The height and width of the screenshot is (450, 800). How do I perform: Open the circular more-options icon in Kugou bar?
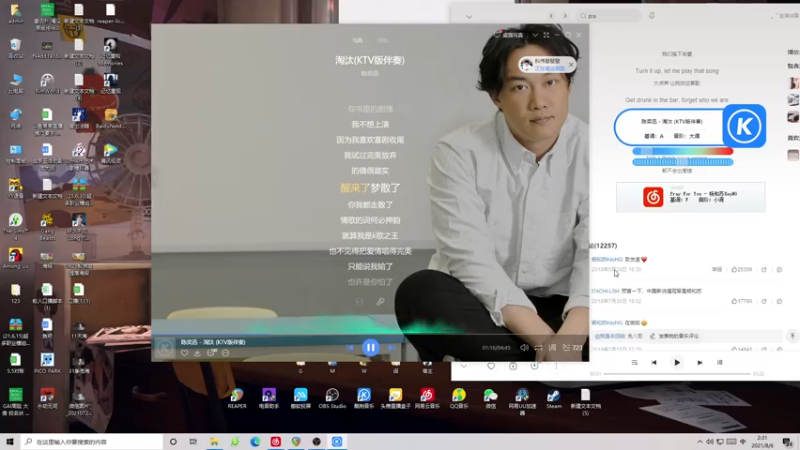[226, 353]
